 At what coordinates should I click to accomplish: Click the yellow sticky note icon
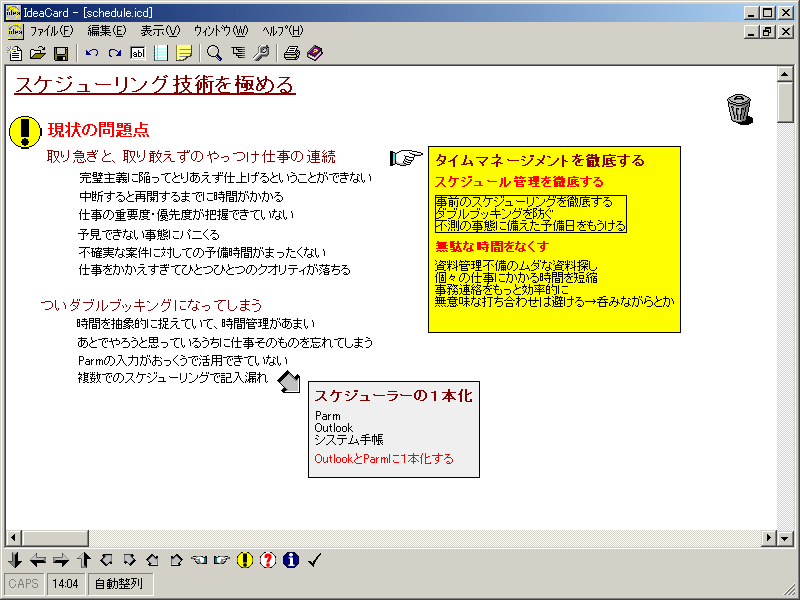click(x=184, y=53)
